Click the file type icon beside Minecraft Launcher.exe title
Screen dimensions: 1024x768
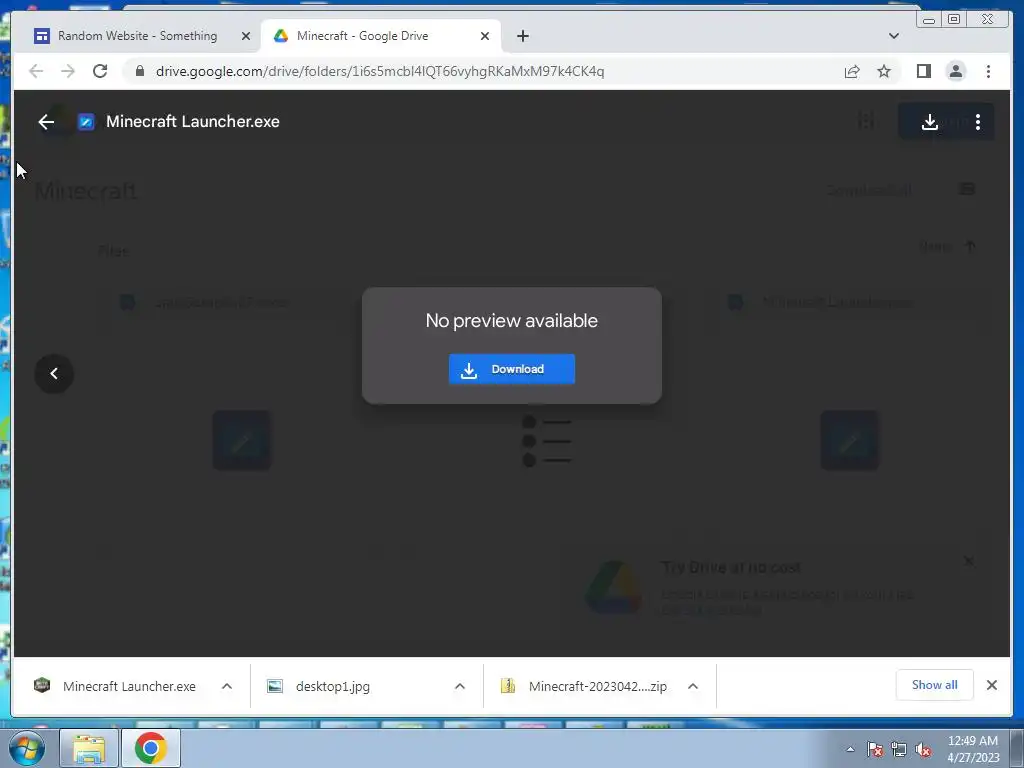86,122
